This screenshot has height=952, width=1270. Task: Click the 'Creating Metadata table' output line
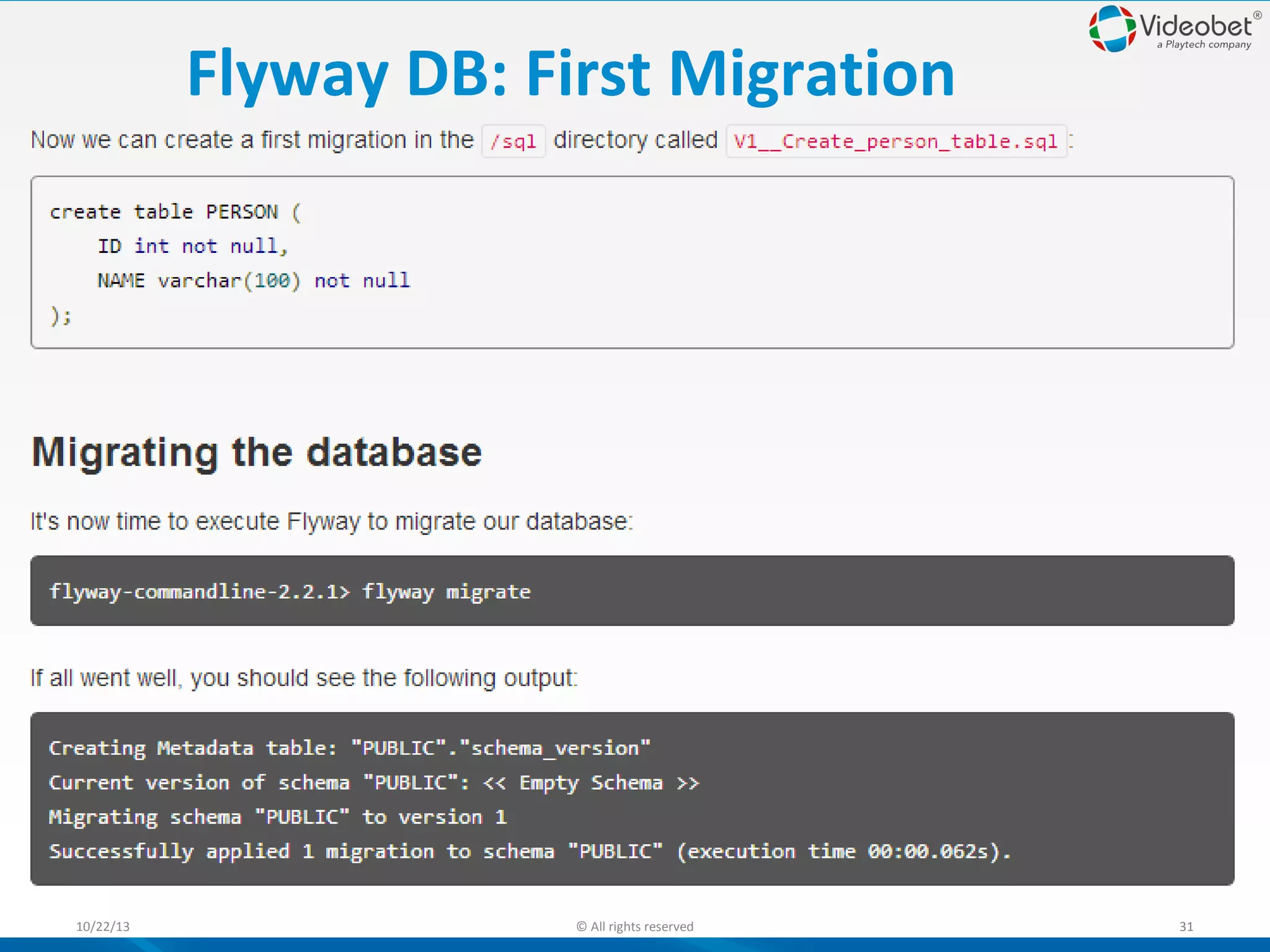click(350, 748)
